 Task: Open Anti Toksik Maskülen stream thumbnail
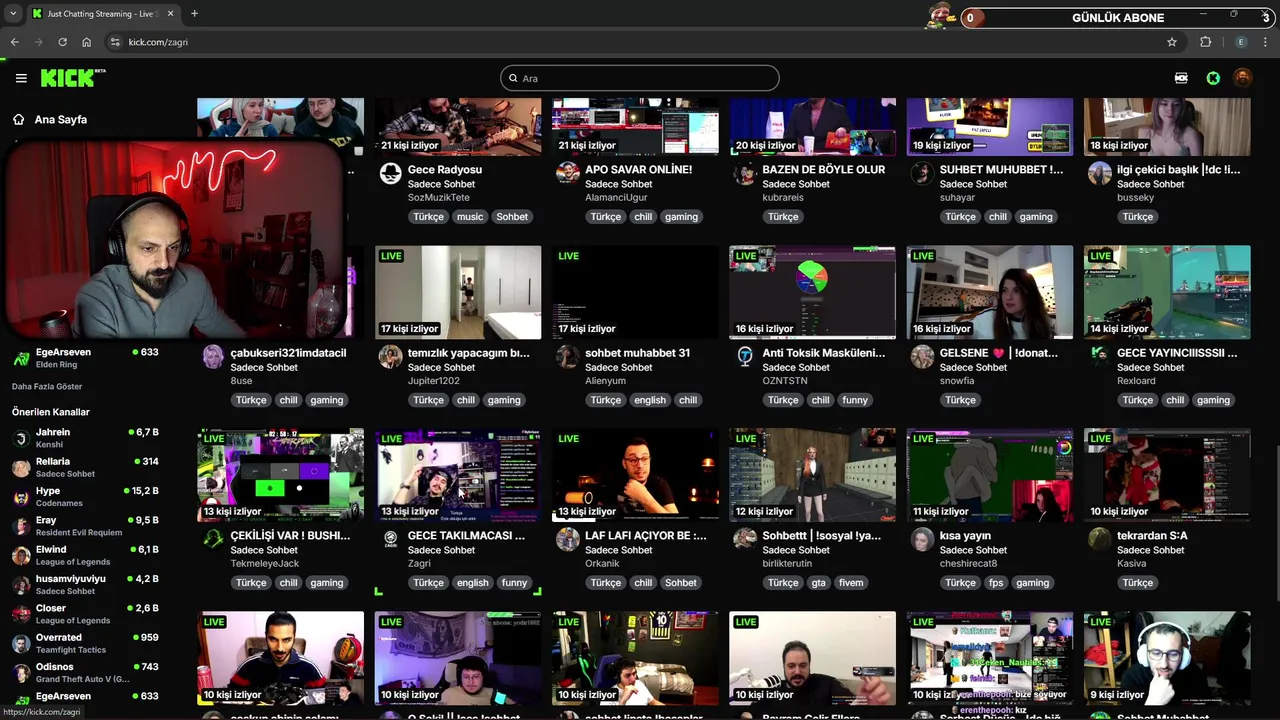(812, 292)
